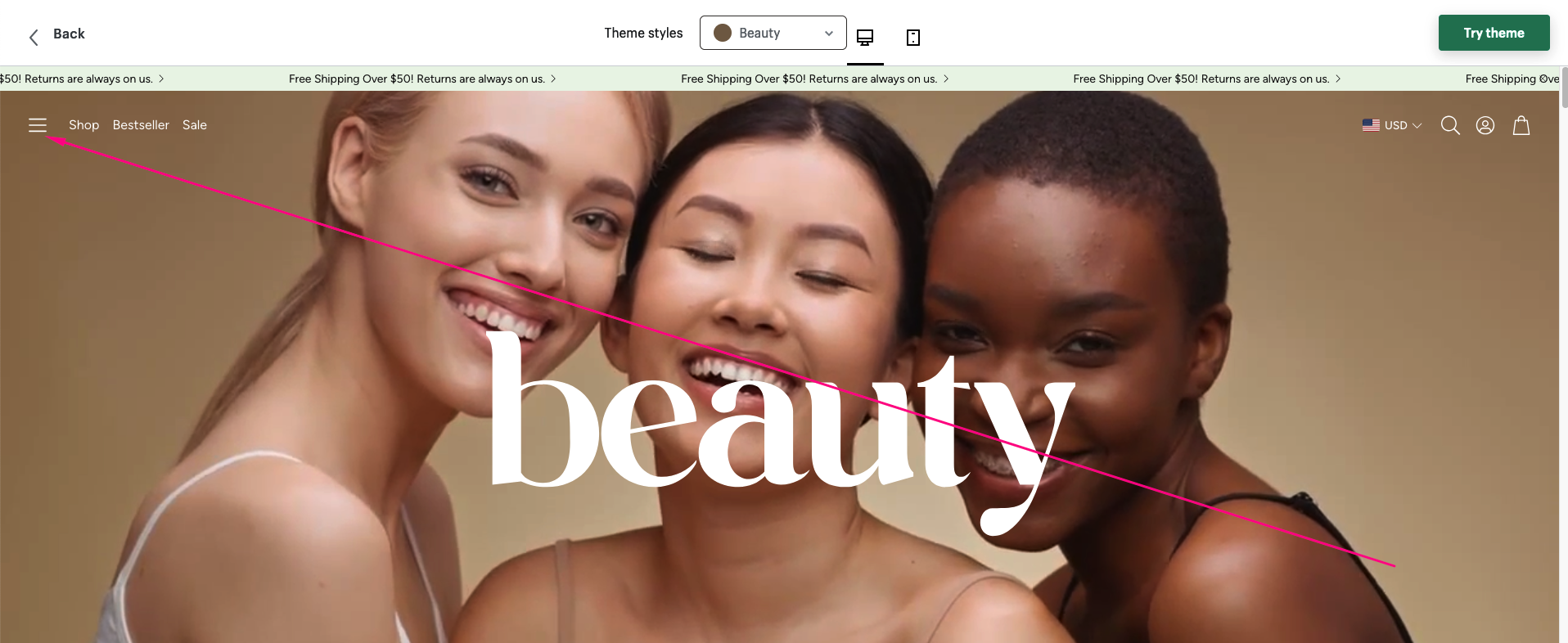Click the Theme styles label

(x=643, y=33)
